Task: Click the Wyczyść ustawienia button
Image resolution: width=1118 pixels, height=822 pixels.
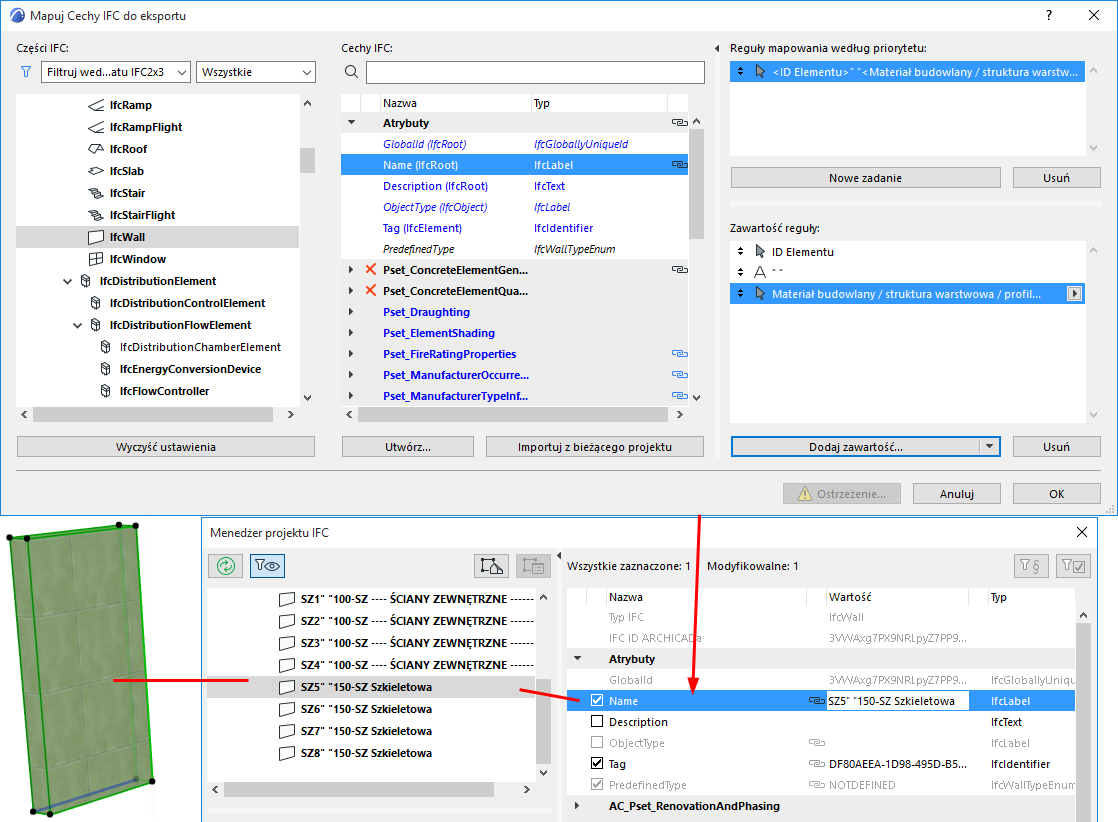Action: pyautogui.click(x=165, y=447)
